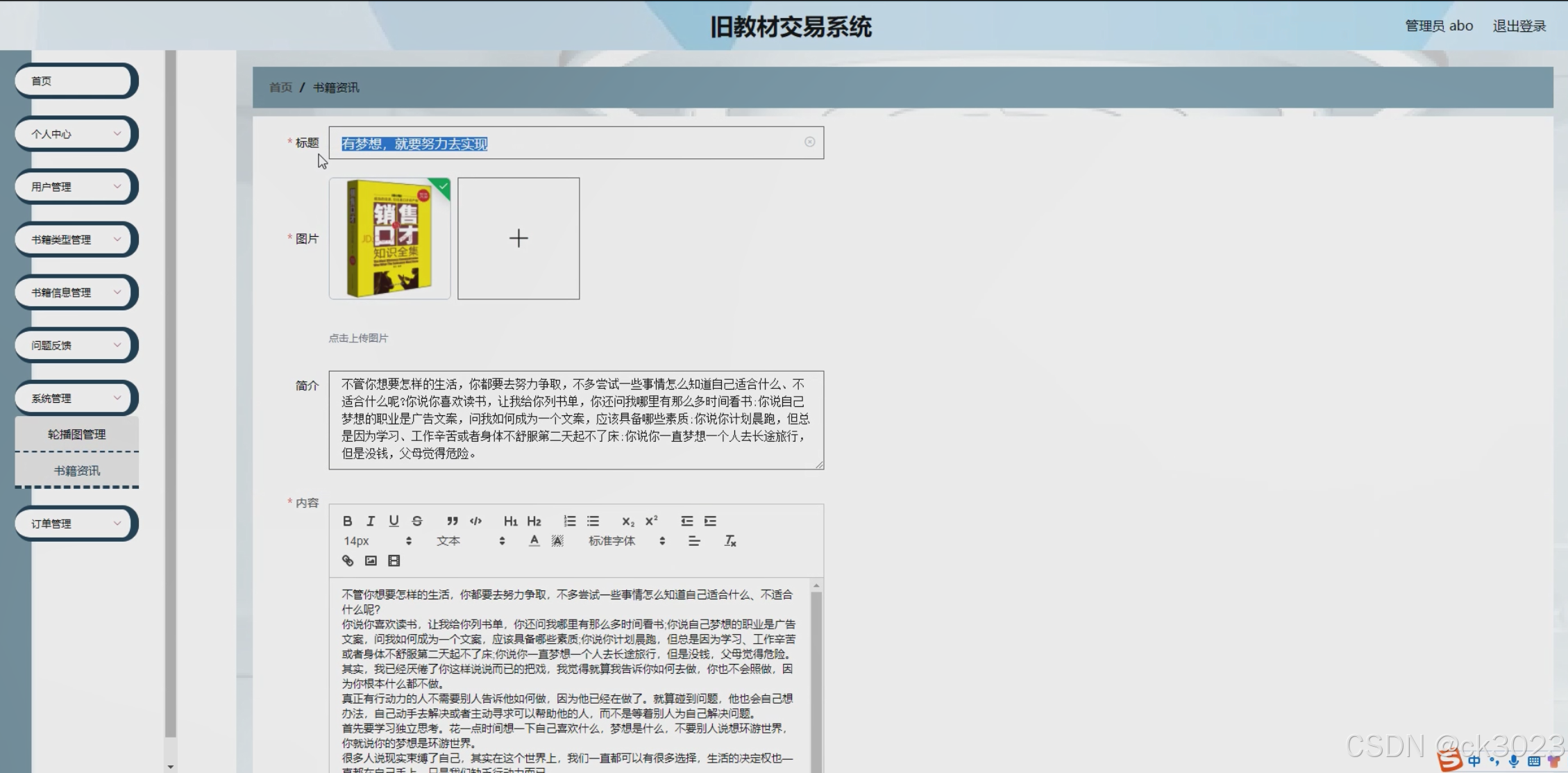The height and width of the screenshot is (773, 1568).
Task: Click the plus box to upload image
Action: (519, 238)
